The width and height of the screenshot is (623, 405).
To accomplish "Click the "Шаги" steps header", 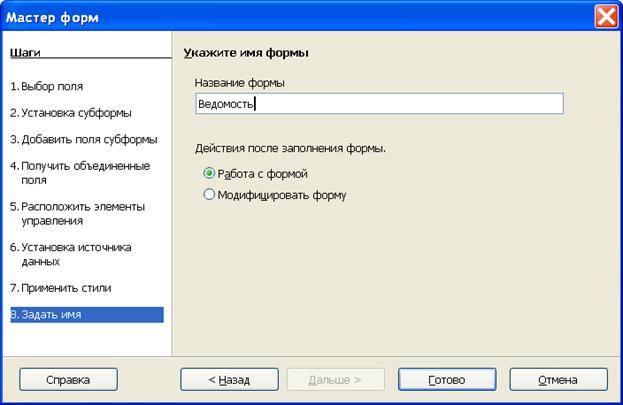I will click(x=25, y=52).
